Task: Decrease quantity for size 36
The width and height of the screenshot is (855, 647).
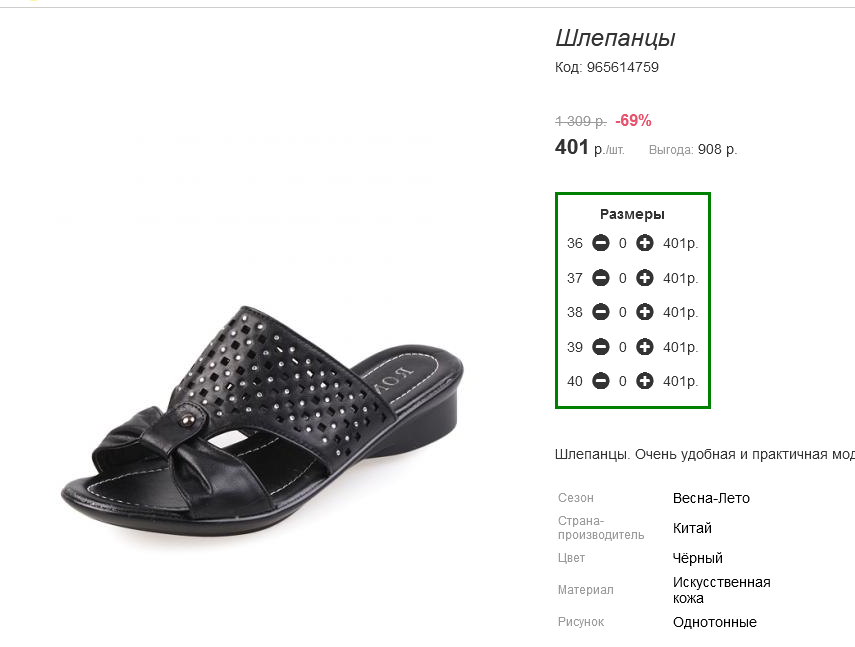Action: [x=601, y=243]
